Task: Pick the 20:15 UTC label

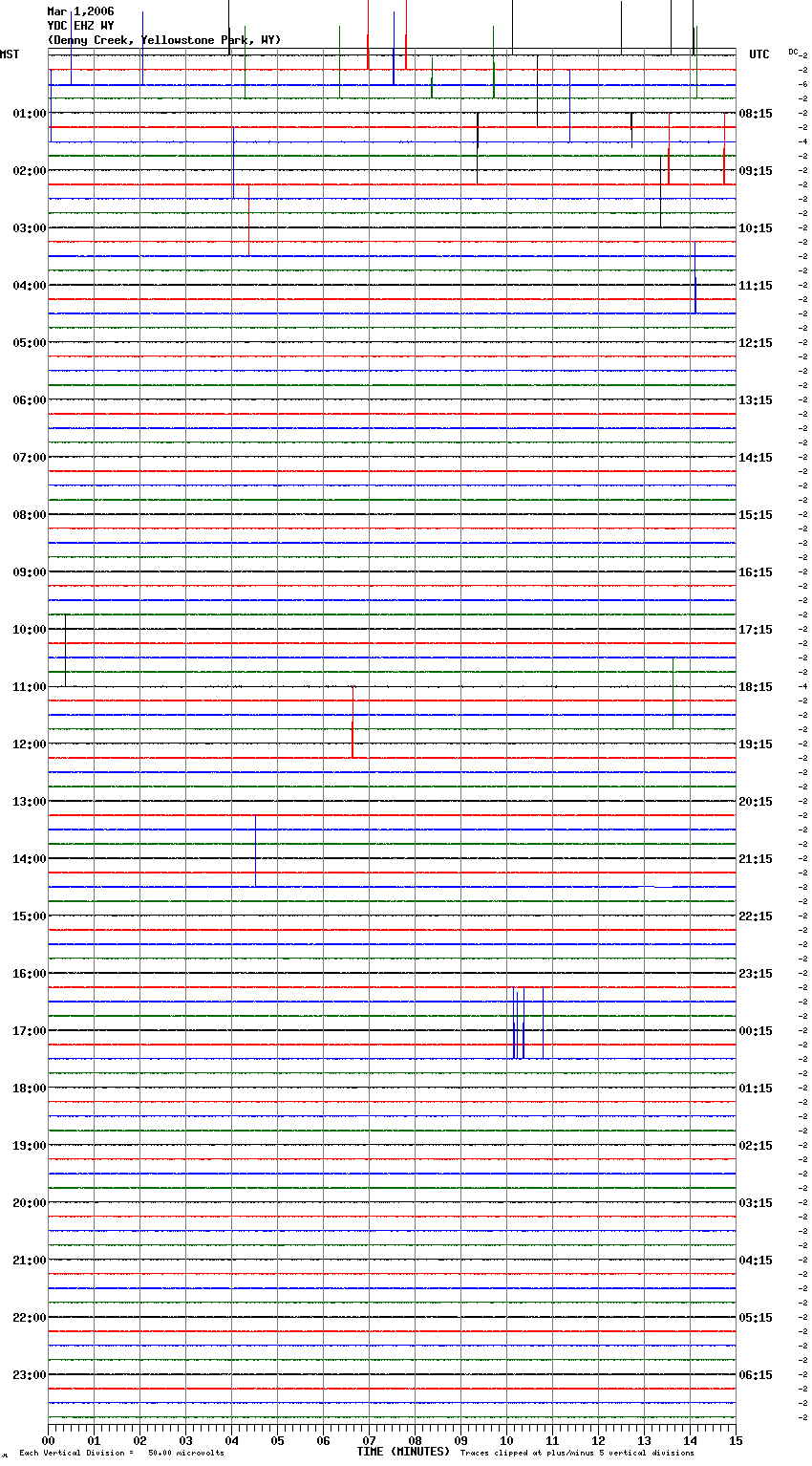Action: (756, 802)
